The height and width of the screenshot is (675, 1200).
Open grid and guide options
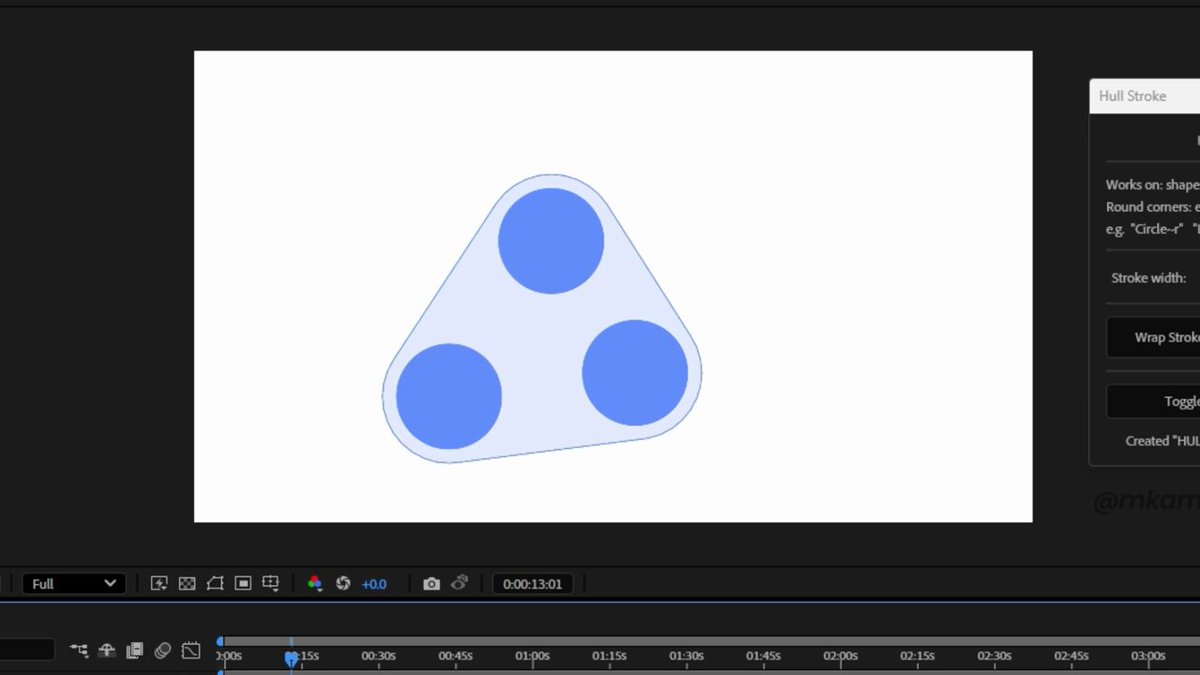pos(271,583)
